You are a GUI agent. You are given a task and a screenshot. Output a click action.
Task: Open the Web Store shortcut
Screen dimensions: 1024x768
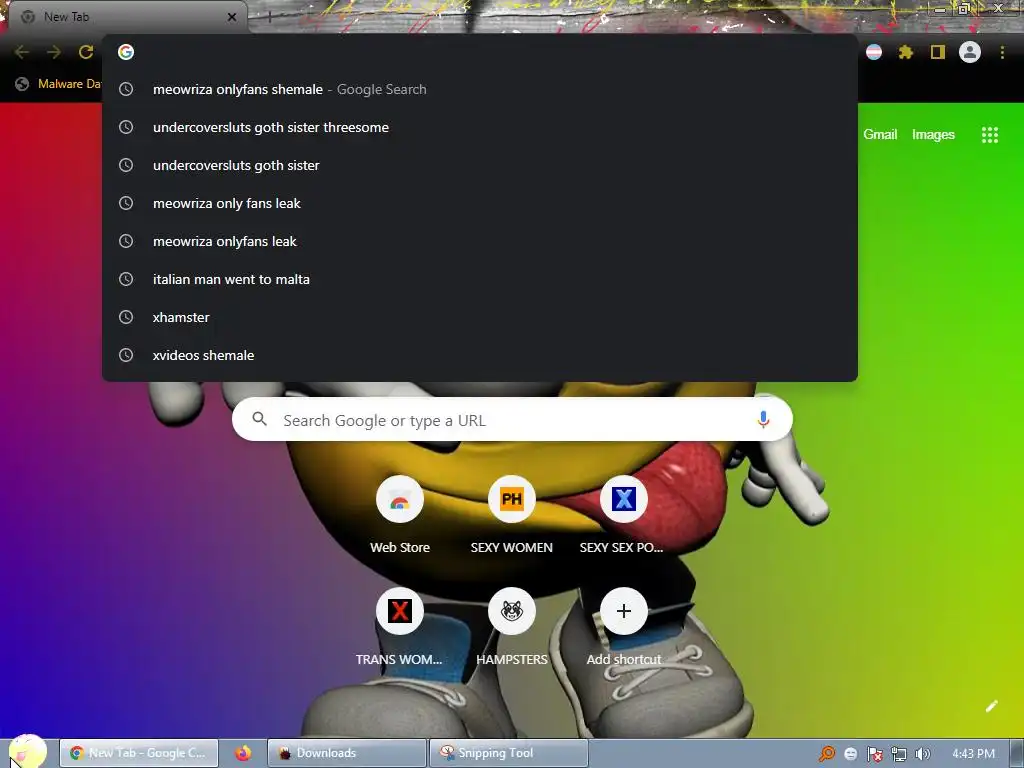(400, 500)
